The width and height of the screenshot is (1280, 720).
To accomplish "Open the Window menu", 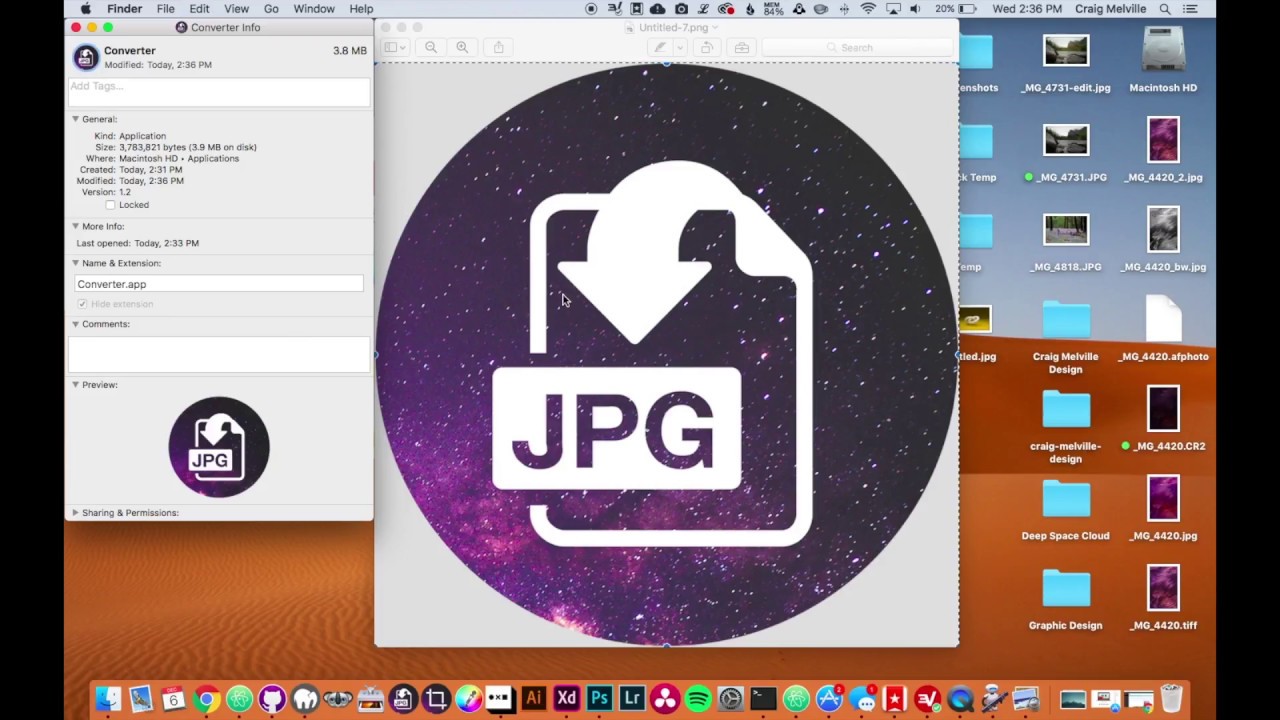I will (314, 9).
